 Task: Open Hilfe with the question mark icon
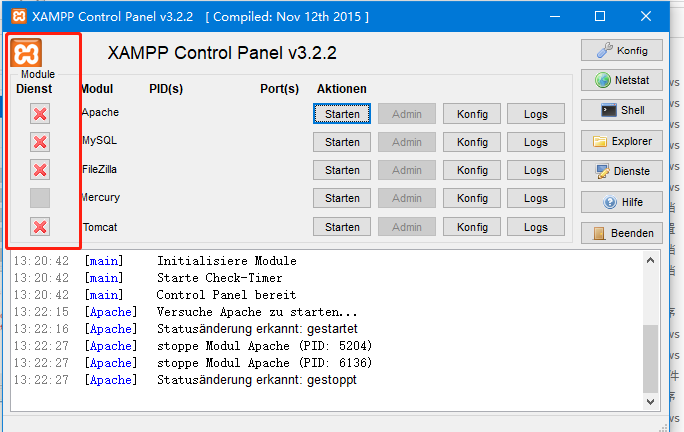pos(622,202)
